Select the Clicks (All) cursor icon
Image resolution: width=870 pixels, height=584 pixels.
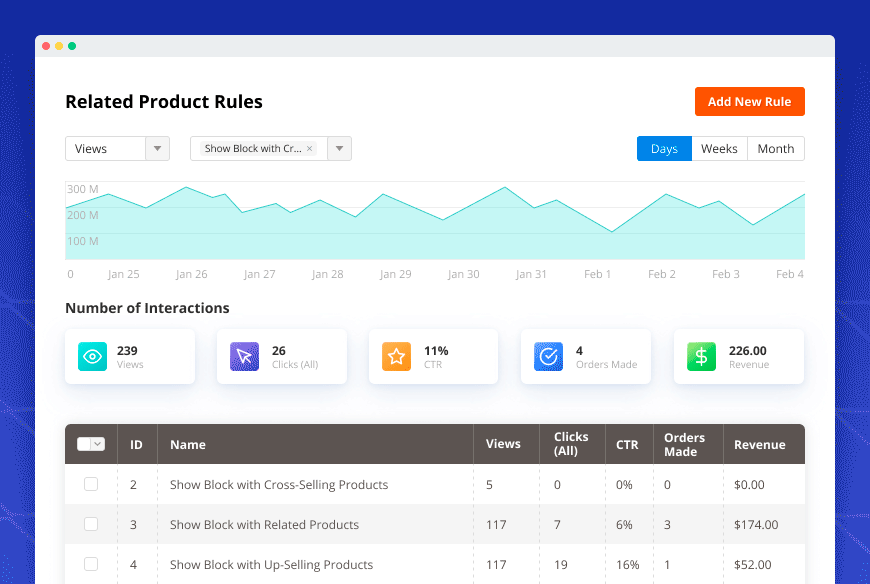(243, 356)
